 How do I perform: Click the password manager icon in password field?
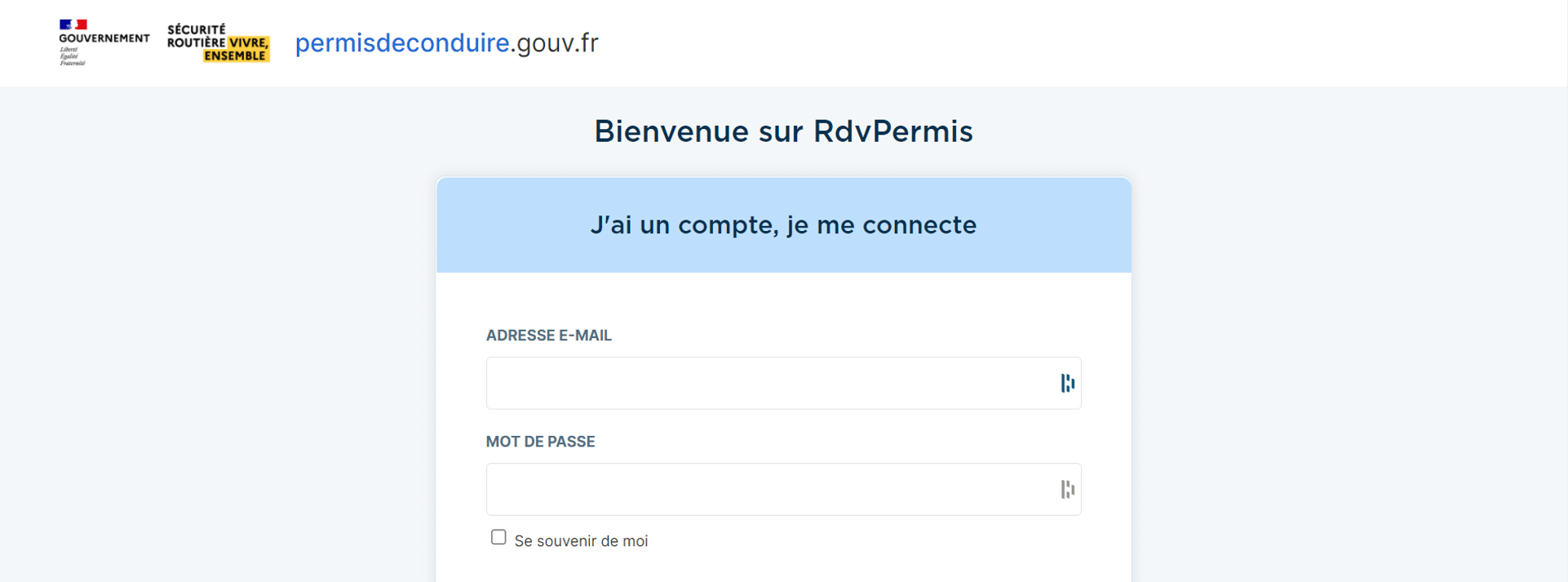pos(1067,489)
